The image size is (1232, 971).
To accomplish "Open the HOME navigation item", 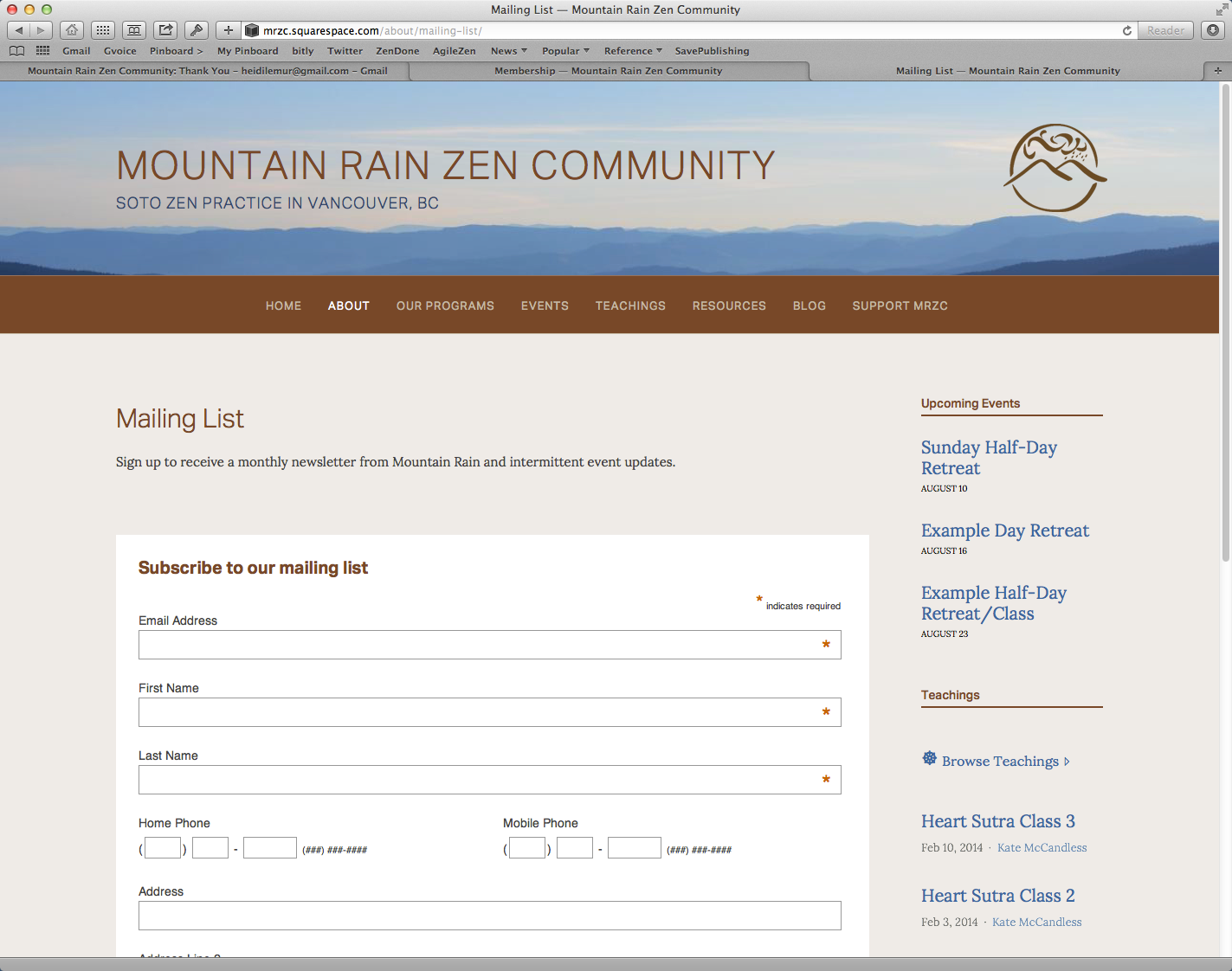I will [x=283, y=305].
